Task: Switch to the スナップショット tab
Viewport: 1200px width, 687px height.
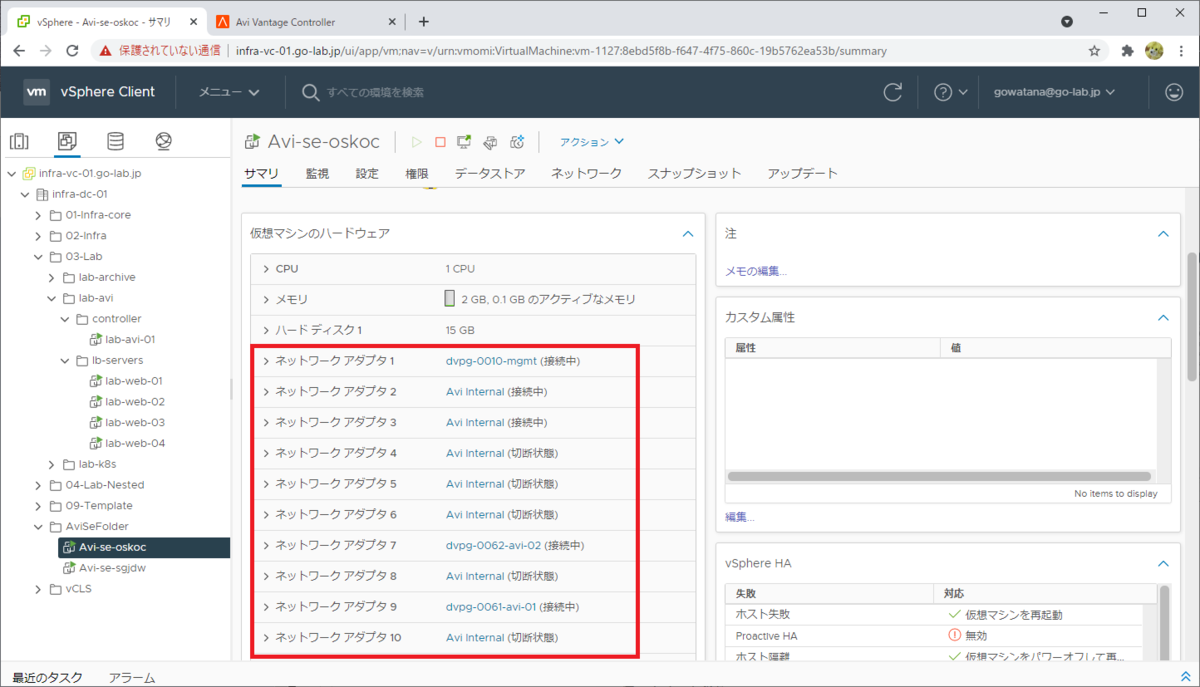Action: click(x=695, y=173)
